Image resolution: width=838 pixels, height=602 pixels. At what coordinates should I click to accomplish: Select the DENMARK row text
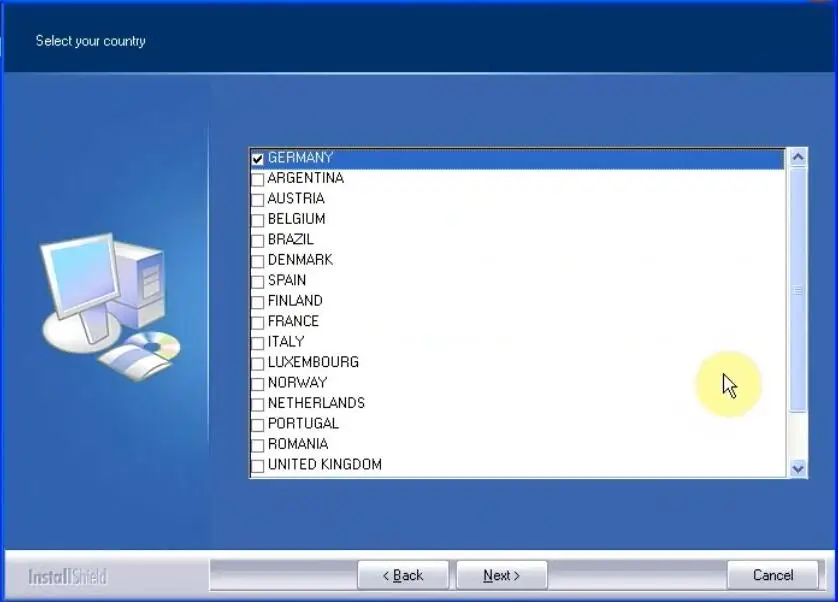point(300,260)
